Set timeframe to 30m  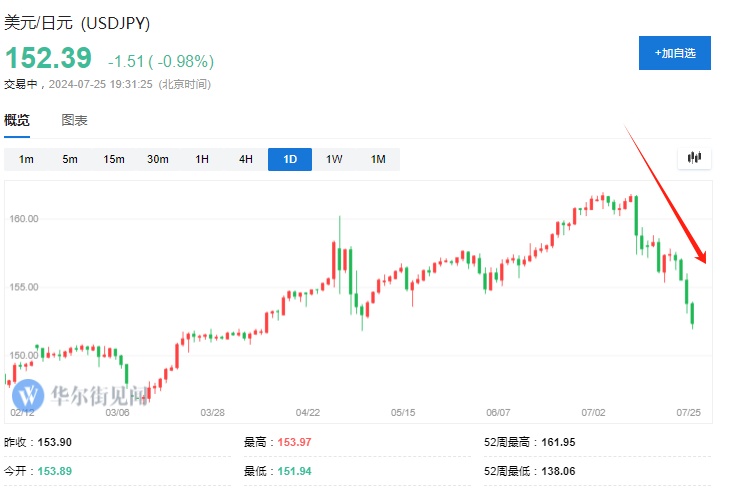point(158,159)
